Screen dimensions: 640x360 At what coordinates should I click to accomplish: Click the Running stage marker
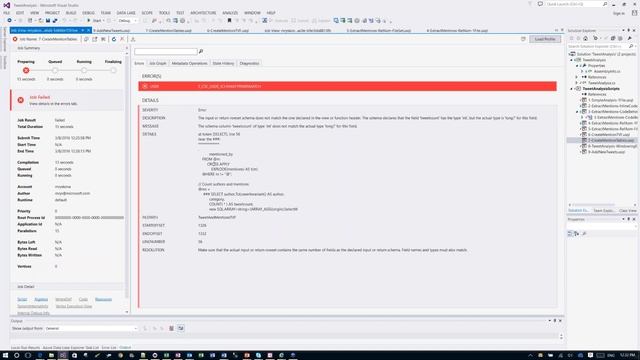(84, 70)
